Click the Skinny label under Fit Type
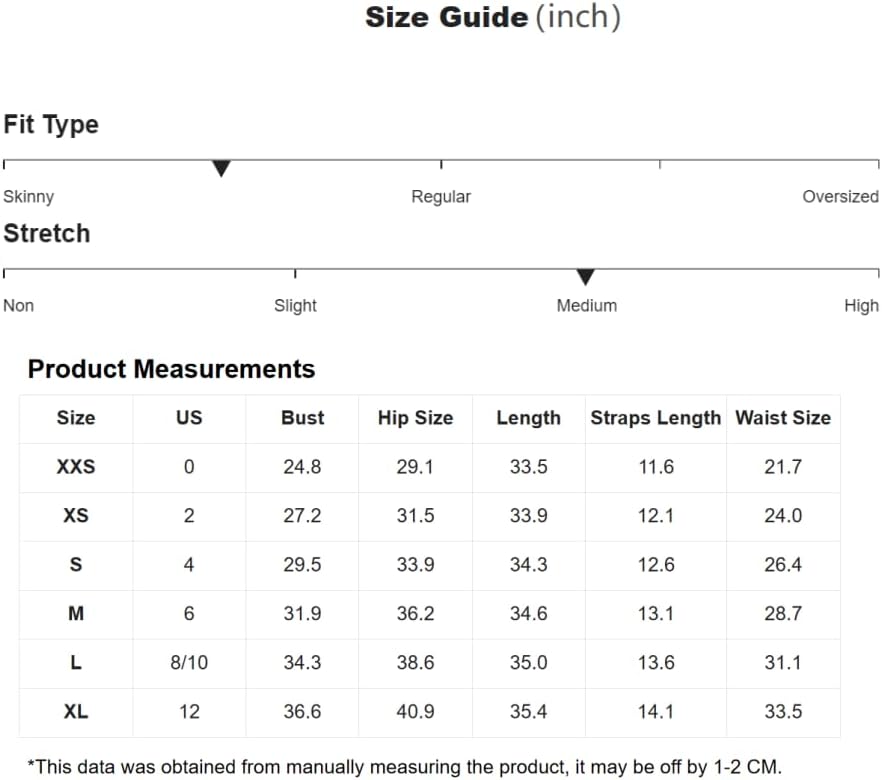882x780 pixels. click(29, 197)
